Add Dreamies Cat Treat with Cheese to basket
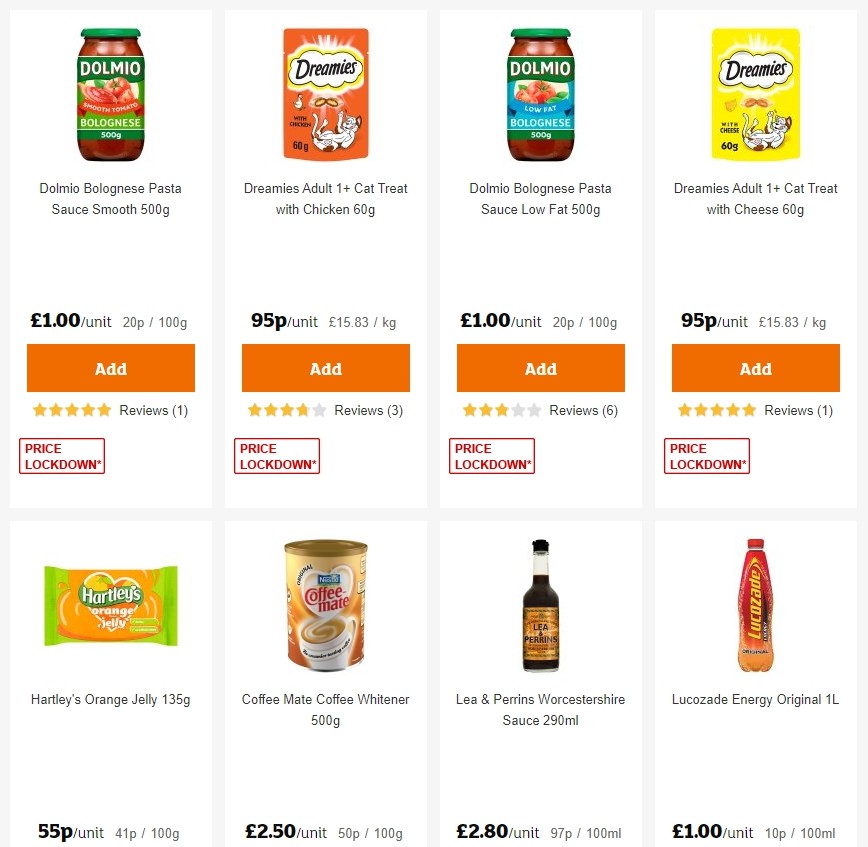Screen dimensions: 868x847 coord(755,367)
